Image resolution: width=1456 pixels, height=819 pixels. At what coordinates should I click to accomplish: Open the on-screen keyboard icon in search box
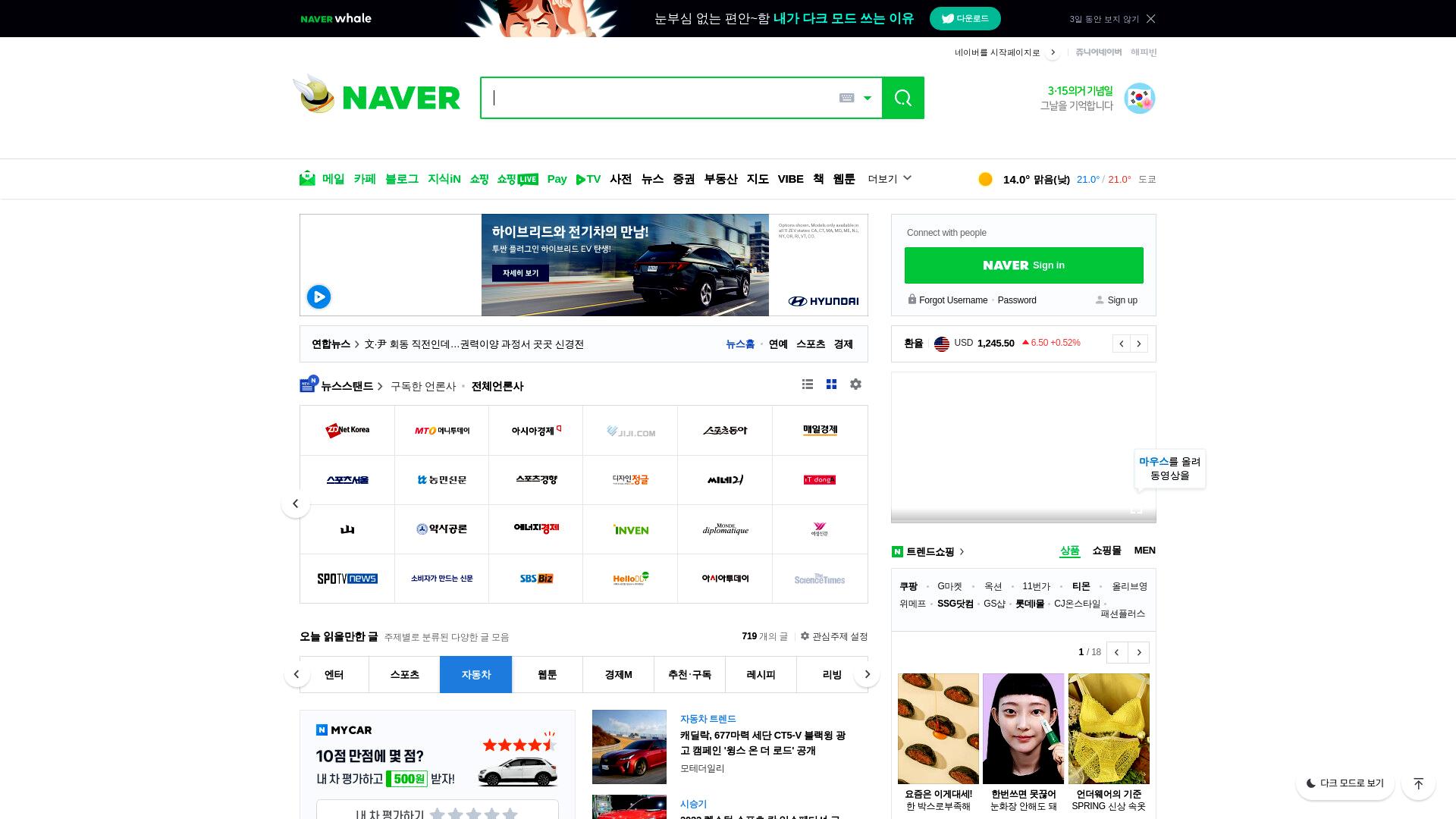tap(846, 98)
